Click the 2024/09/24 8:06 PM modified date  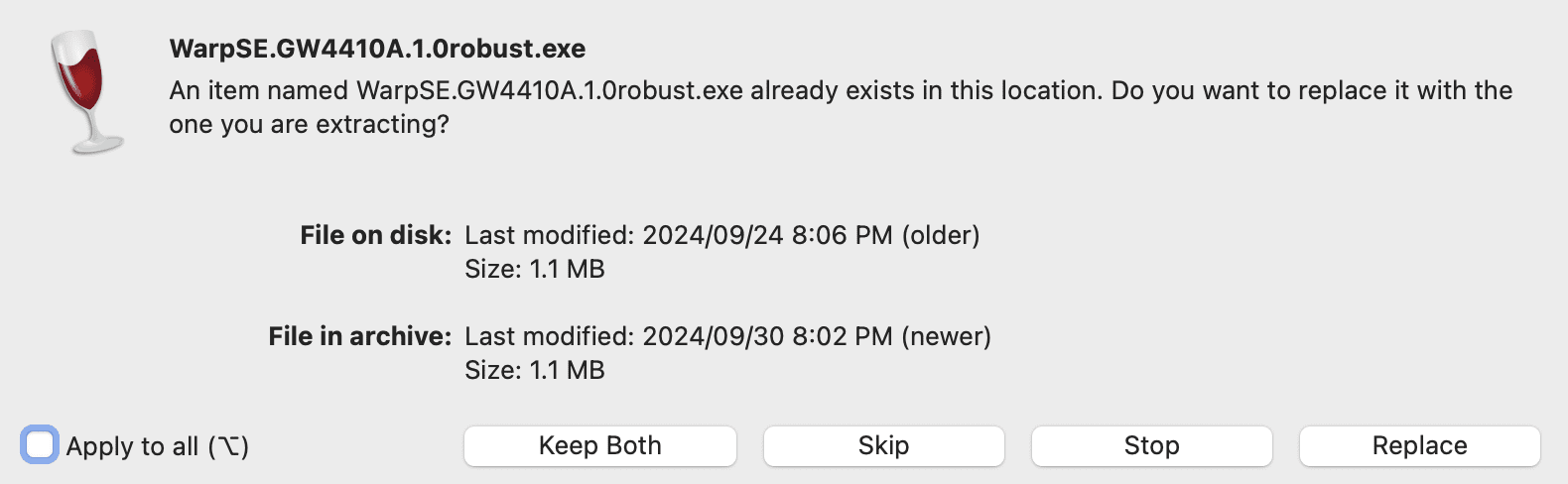767,235
